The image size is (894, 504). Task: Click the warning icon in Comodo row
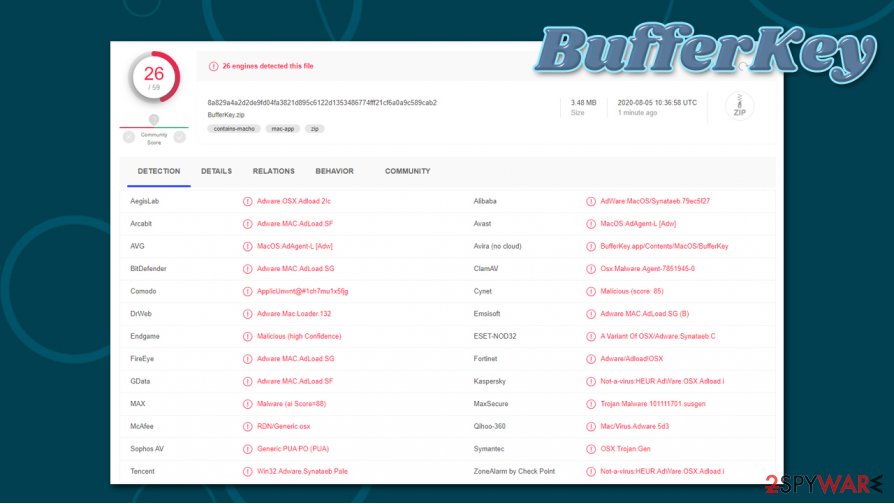point(247,291)
